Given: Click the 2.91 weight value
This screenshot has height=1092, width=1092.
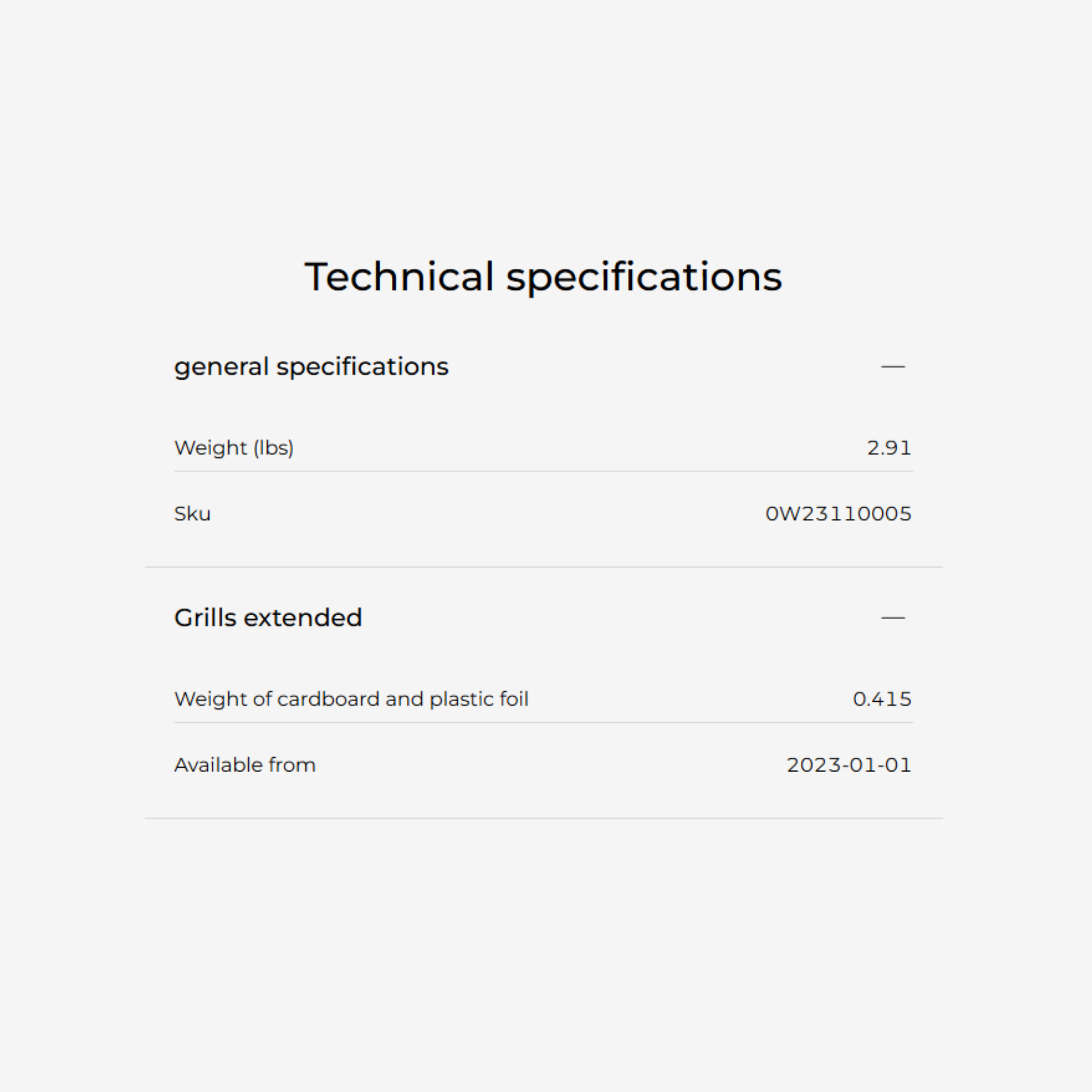Looking at the screenshot, I should coord(888,448).
